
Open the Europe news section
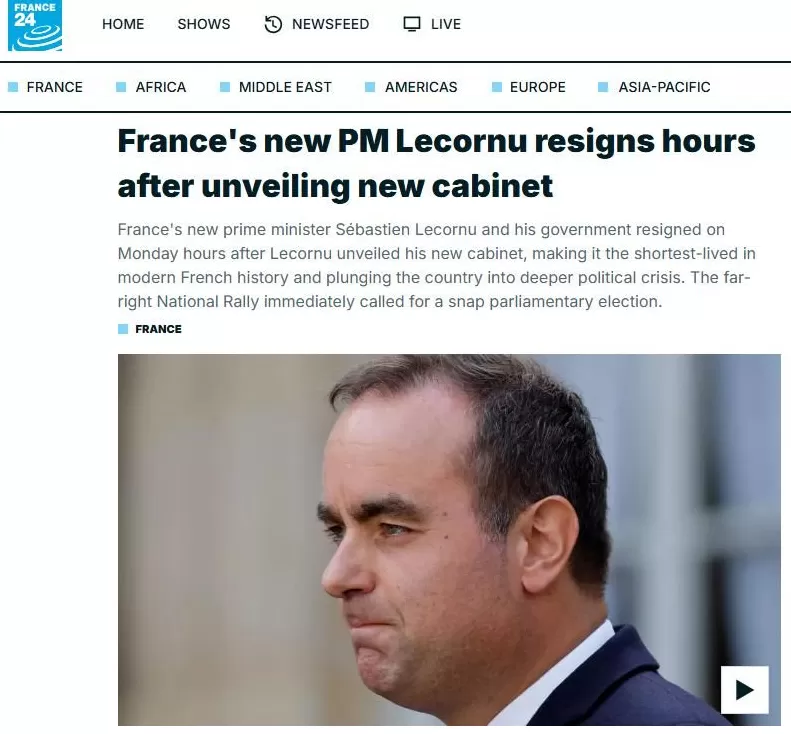[x=538, y=87]
